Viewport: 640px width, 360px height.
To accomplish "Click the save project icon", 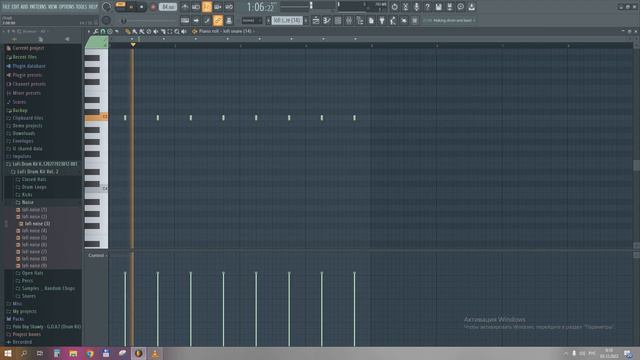I will click(438, 7).
